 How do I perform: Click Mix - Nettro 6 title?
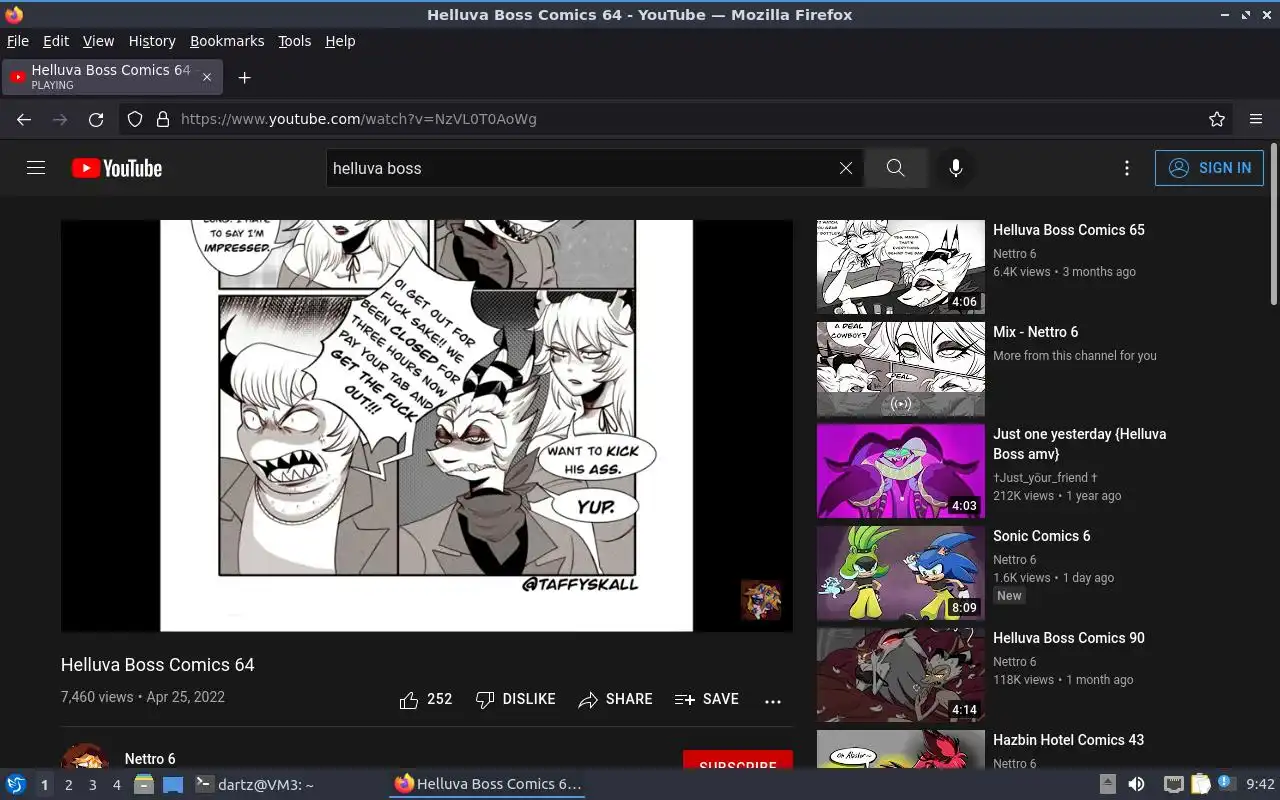click(x=1036, y=332)
